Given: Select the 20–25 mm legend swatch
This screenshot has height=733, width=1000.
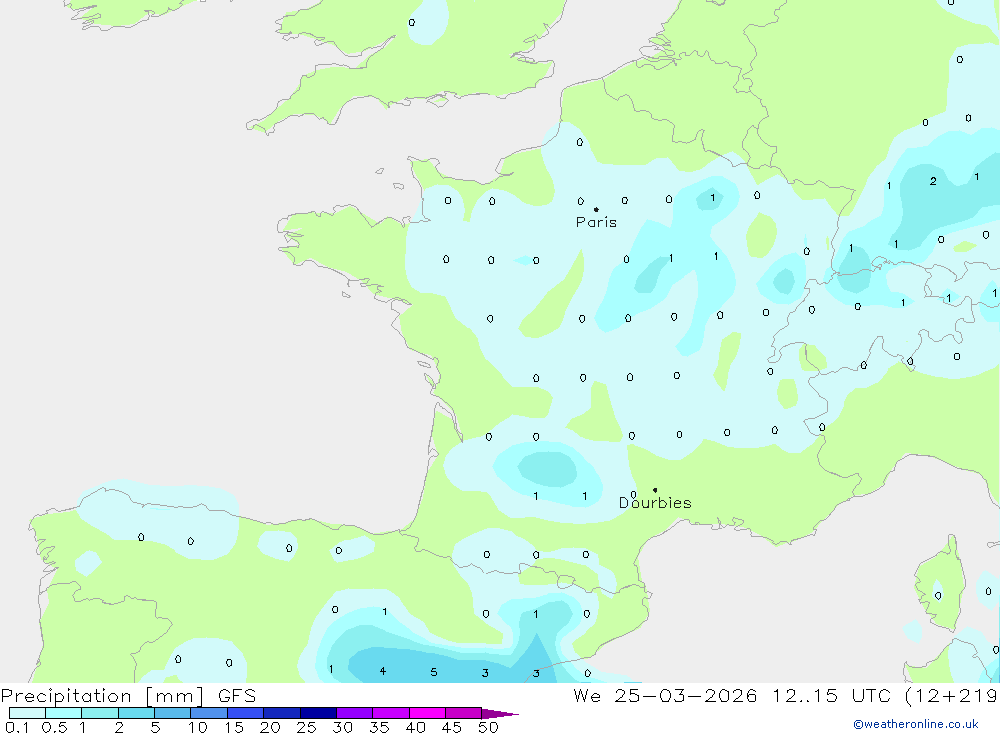Looking at the screenshot, I should point(282,713).
